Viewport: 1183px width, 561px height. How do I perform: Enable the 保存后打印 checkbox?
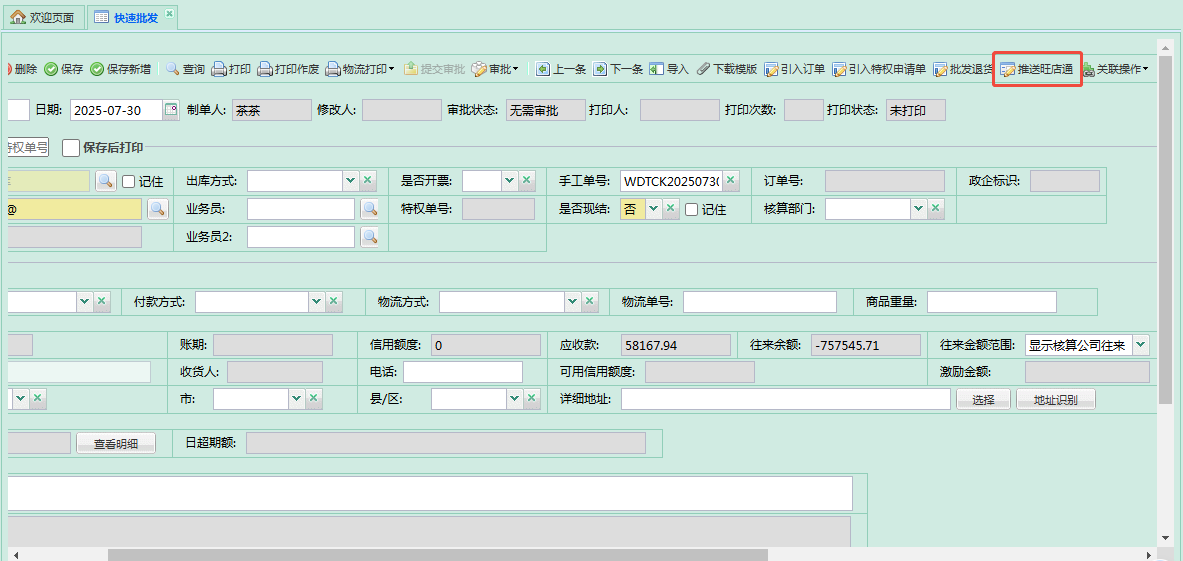pyautogui.click(x=71, y=148)
